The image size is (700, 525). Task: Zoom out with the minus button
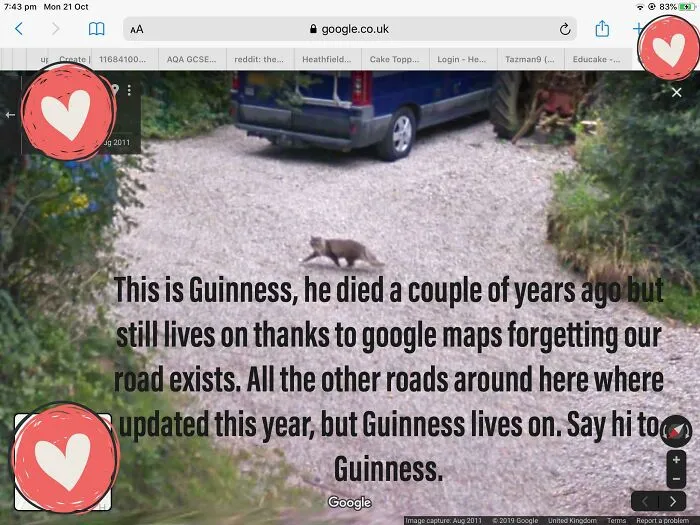[676, 479]
